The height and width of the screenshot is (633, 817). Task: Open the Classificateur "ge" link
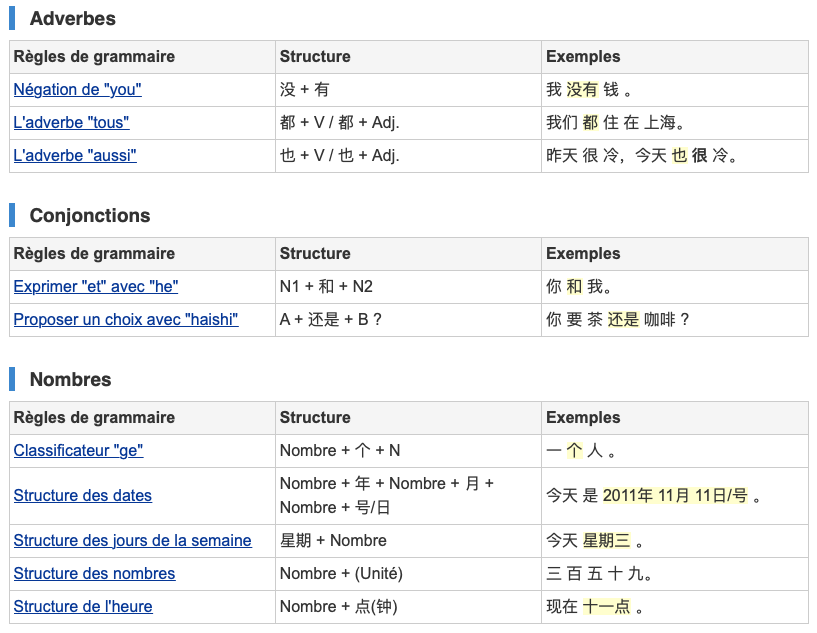[78, 451]
